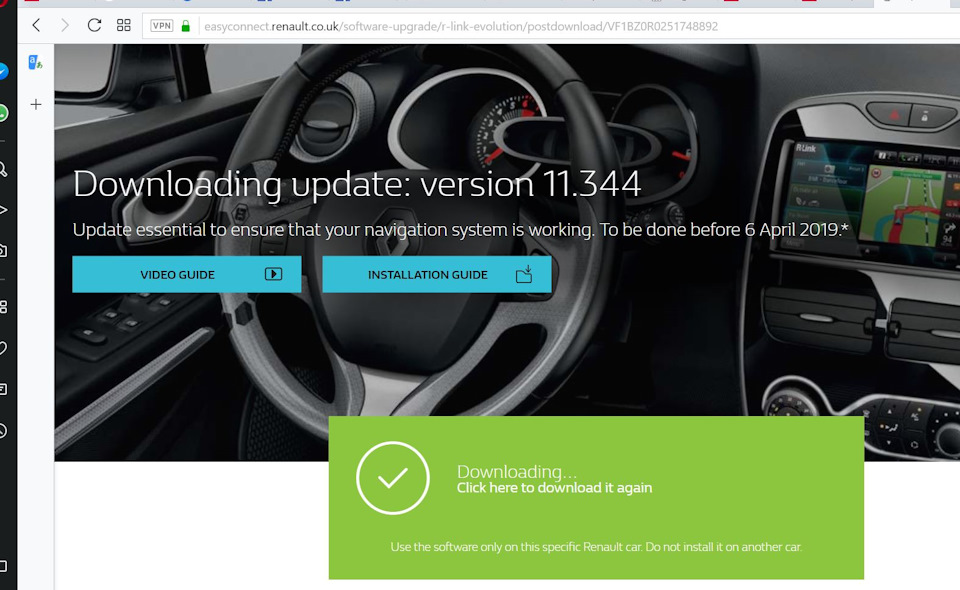The image size is (960, 590).
Task: Toggle the VPN badge in address bar
Action: pos(162,26)
